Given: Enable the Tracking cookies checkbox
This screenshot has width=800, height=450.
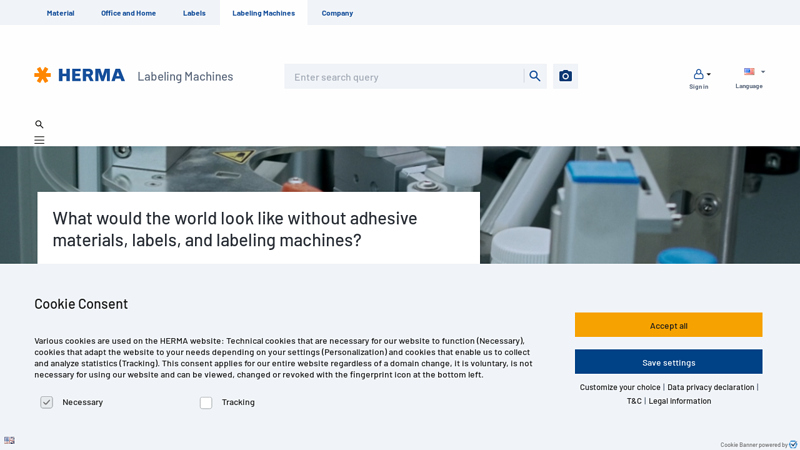Looking at the screenshot, I should pos(206,402).
